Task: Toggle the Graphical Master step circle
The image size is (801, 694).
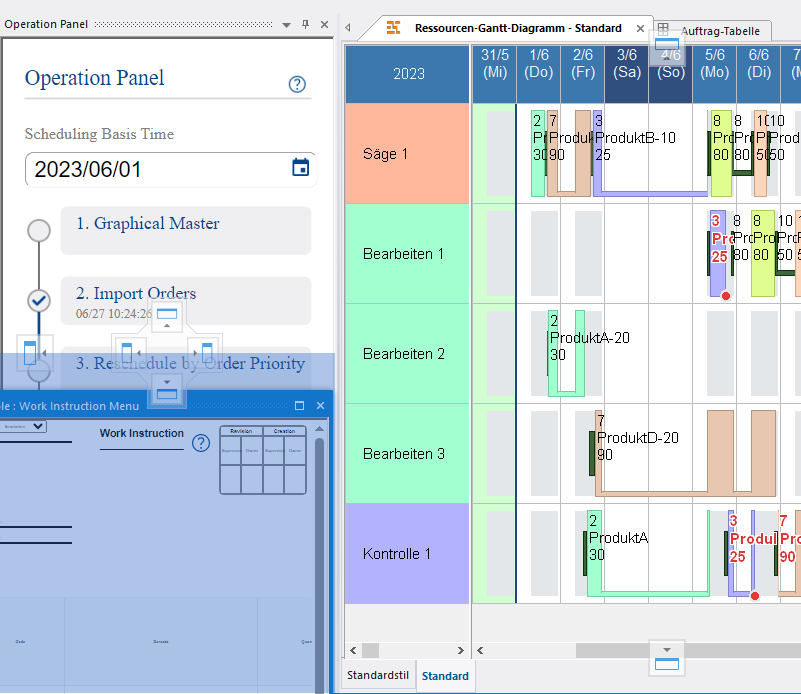Action: [39, 231]
